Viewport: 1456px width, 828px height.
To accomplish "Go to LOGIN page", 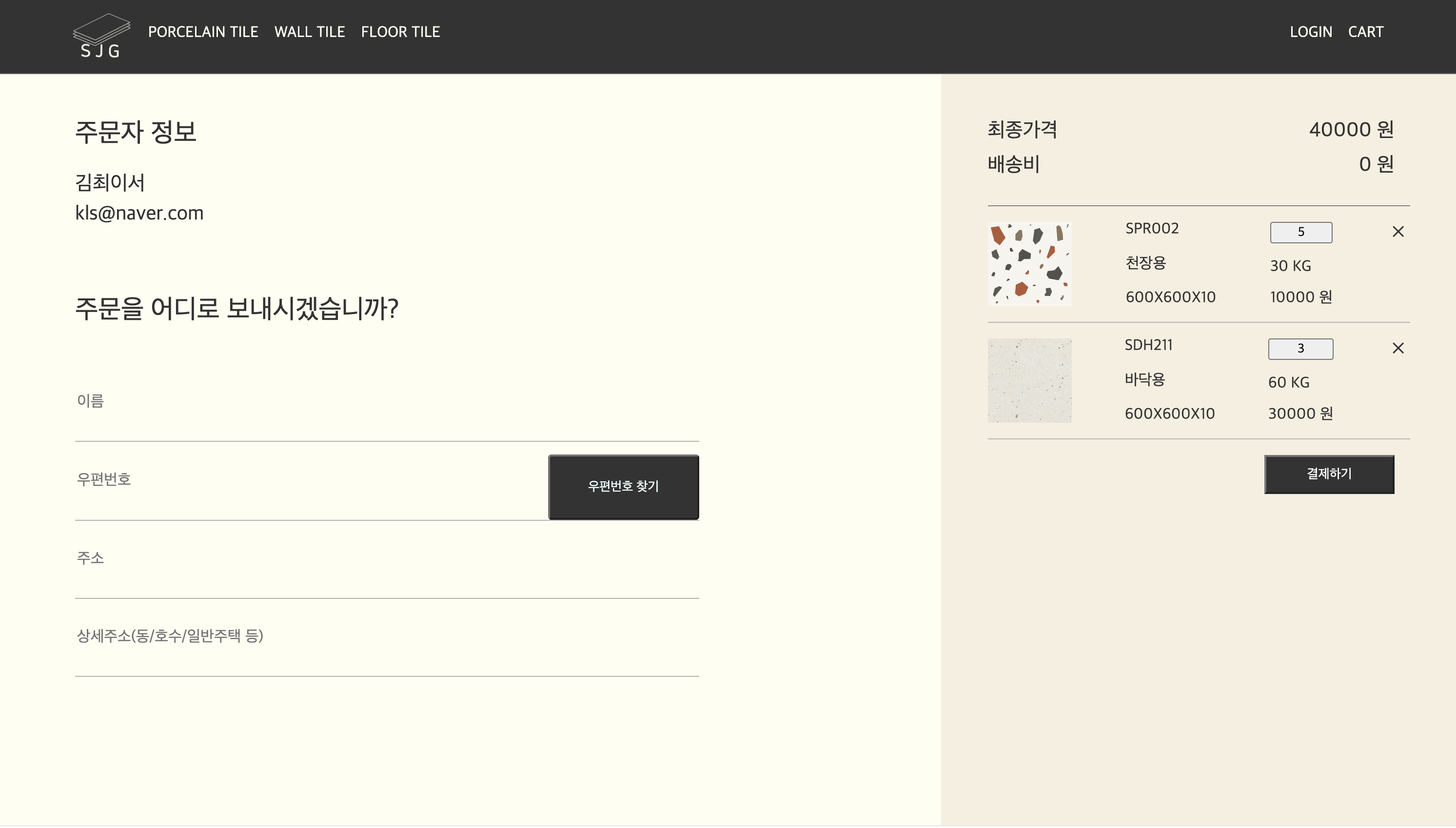I will (x=1311, y=32).
